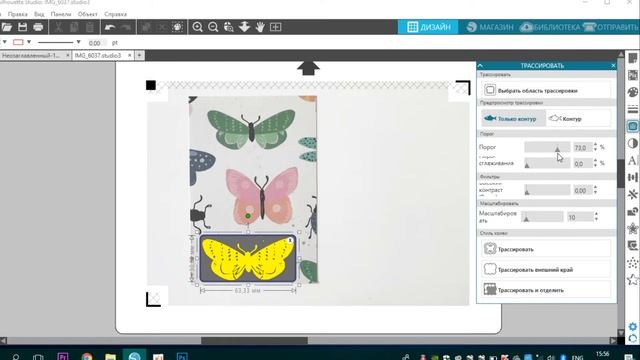Open the Trace panel icon in the right sidebar
This screenshot has width=640, height=360.
(633, 126)
